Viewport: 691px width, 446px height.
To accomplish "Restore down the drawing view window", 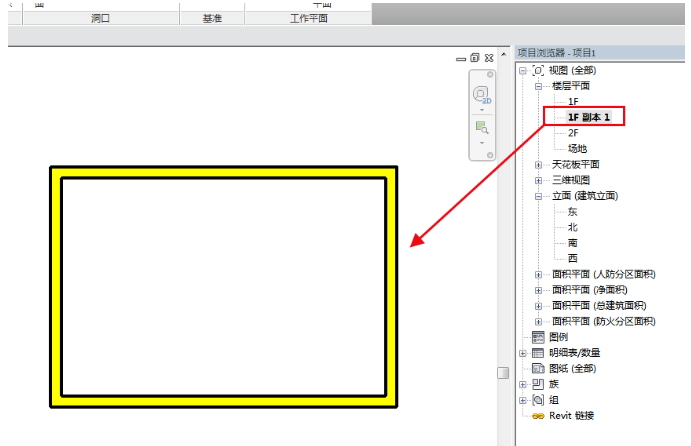I will tap(475, 58).
